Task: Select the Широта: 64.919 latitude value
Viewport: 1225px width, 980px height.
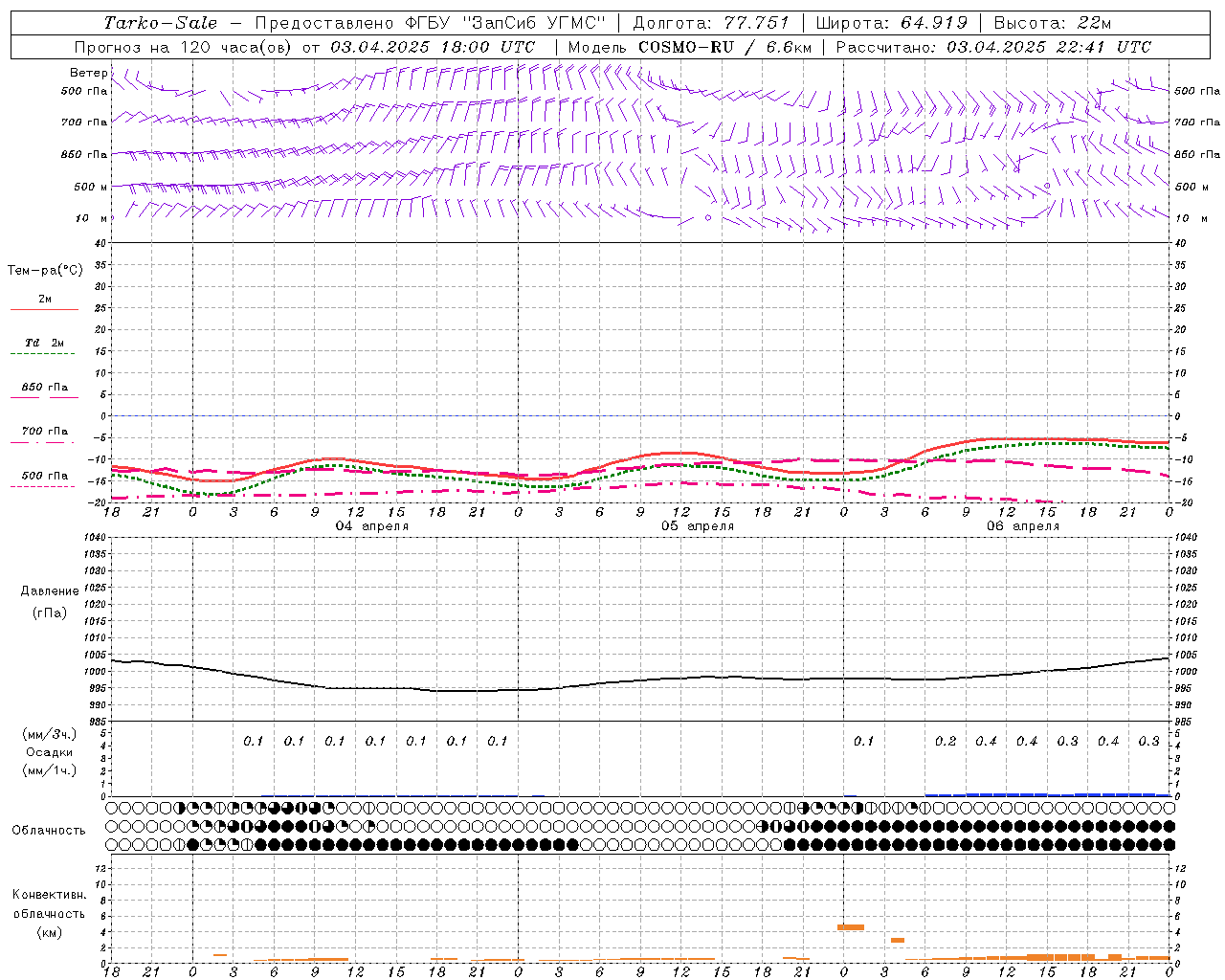Action: 892,23
